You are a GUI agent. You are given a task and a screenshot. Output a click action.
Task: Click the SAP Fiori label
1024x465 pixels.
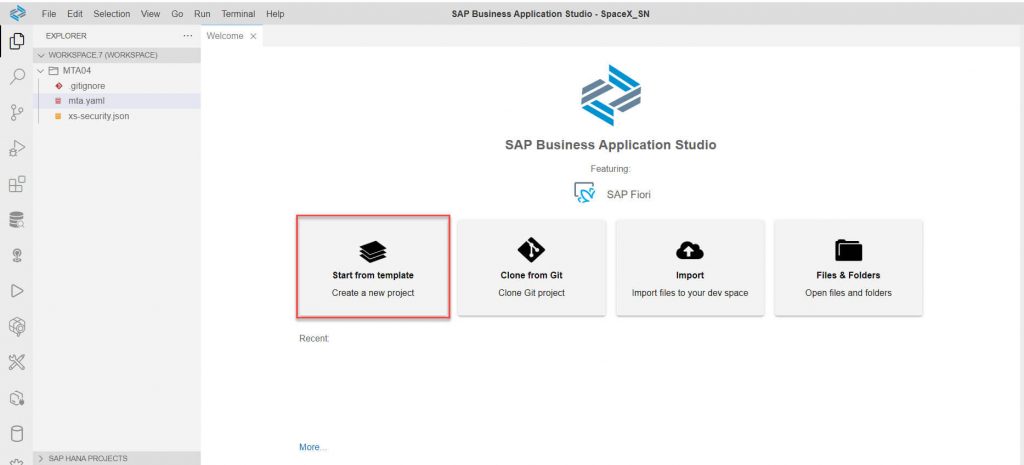click(x=628, y=194)
